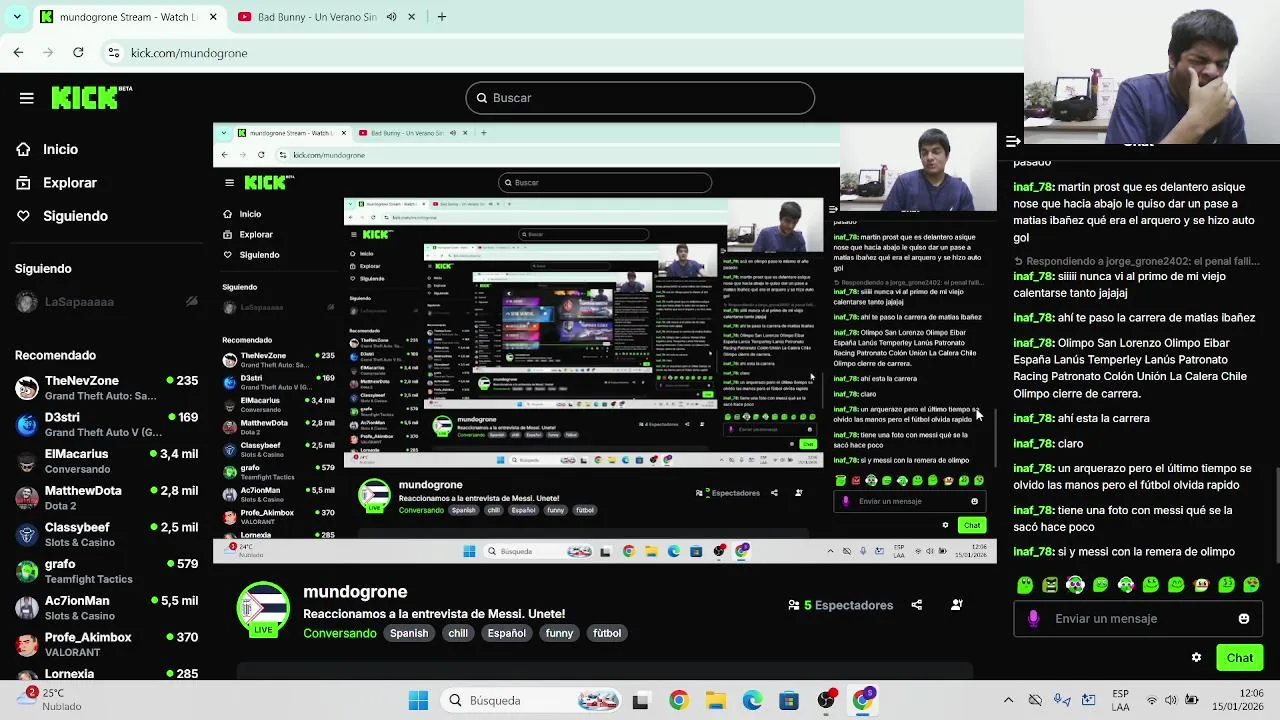
Task: Expand hidden system tray icons chevron
Action: point(1008,701)
